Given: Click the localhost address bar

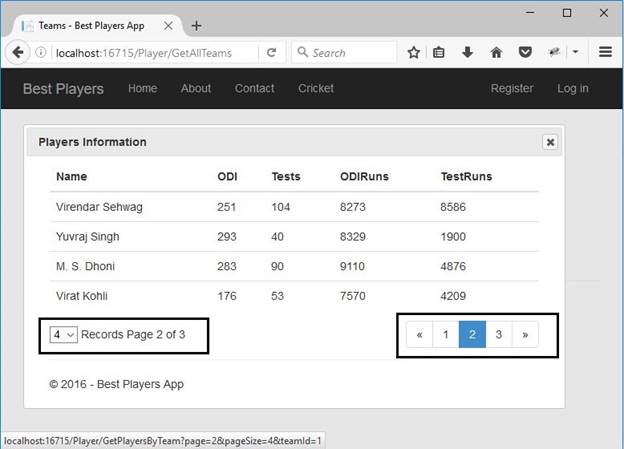Looking at the screenshot, I should click(x=150, y=52).
